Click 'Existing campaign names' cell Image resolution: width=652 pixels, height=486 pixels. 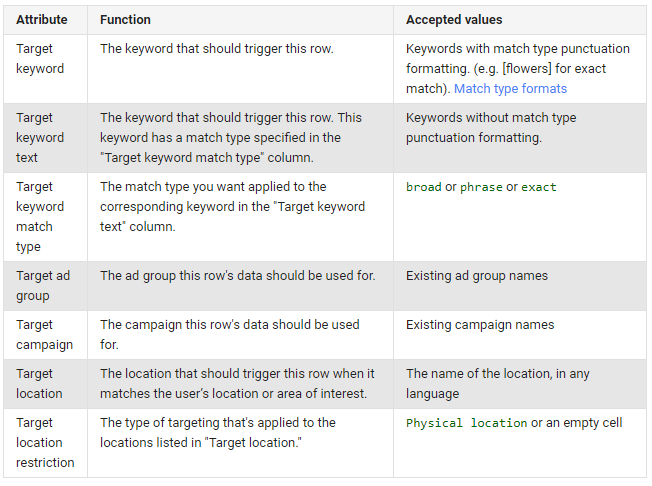520,335
